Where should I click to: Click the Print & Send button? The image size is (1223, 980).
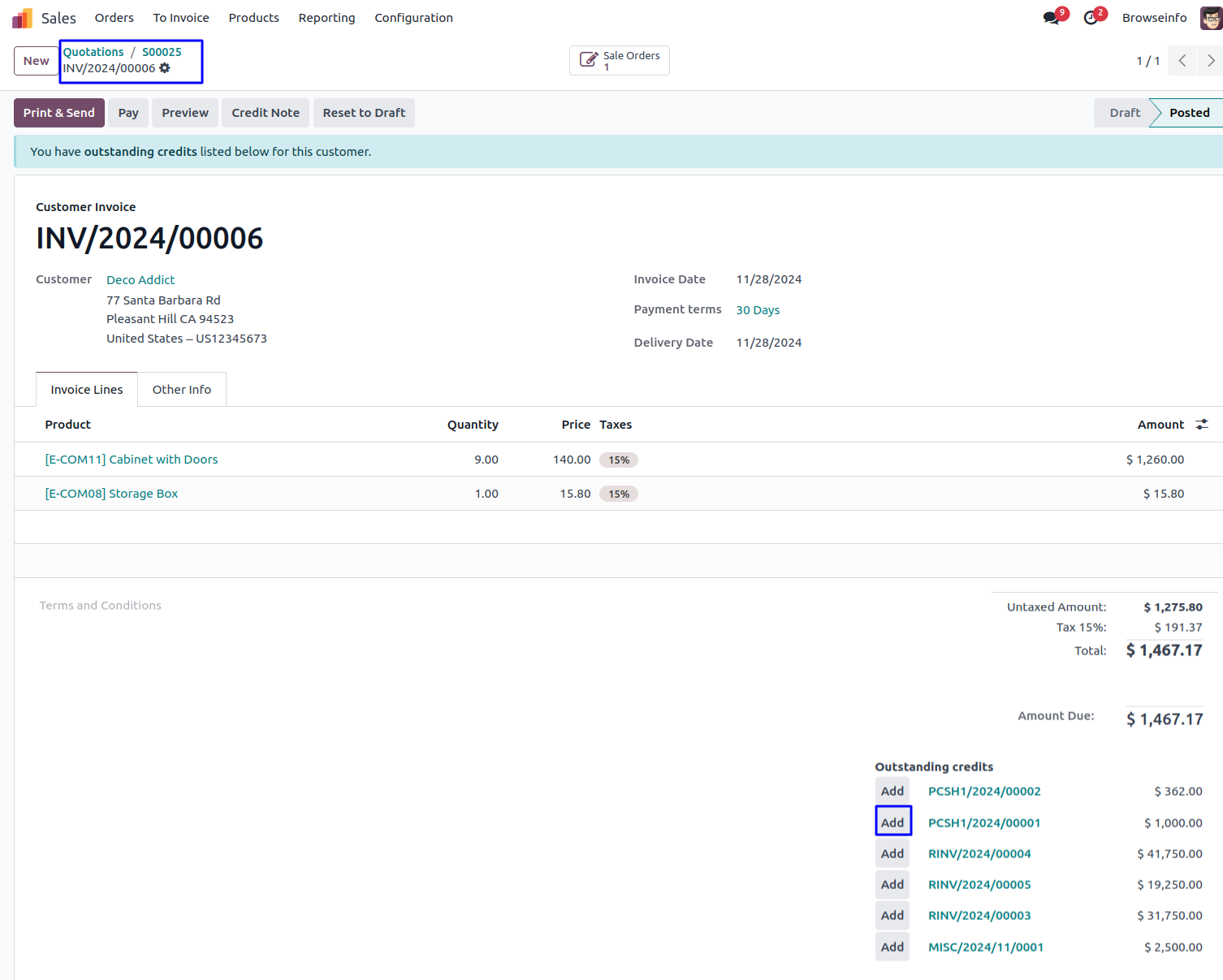(x=59, y=113)
